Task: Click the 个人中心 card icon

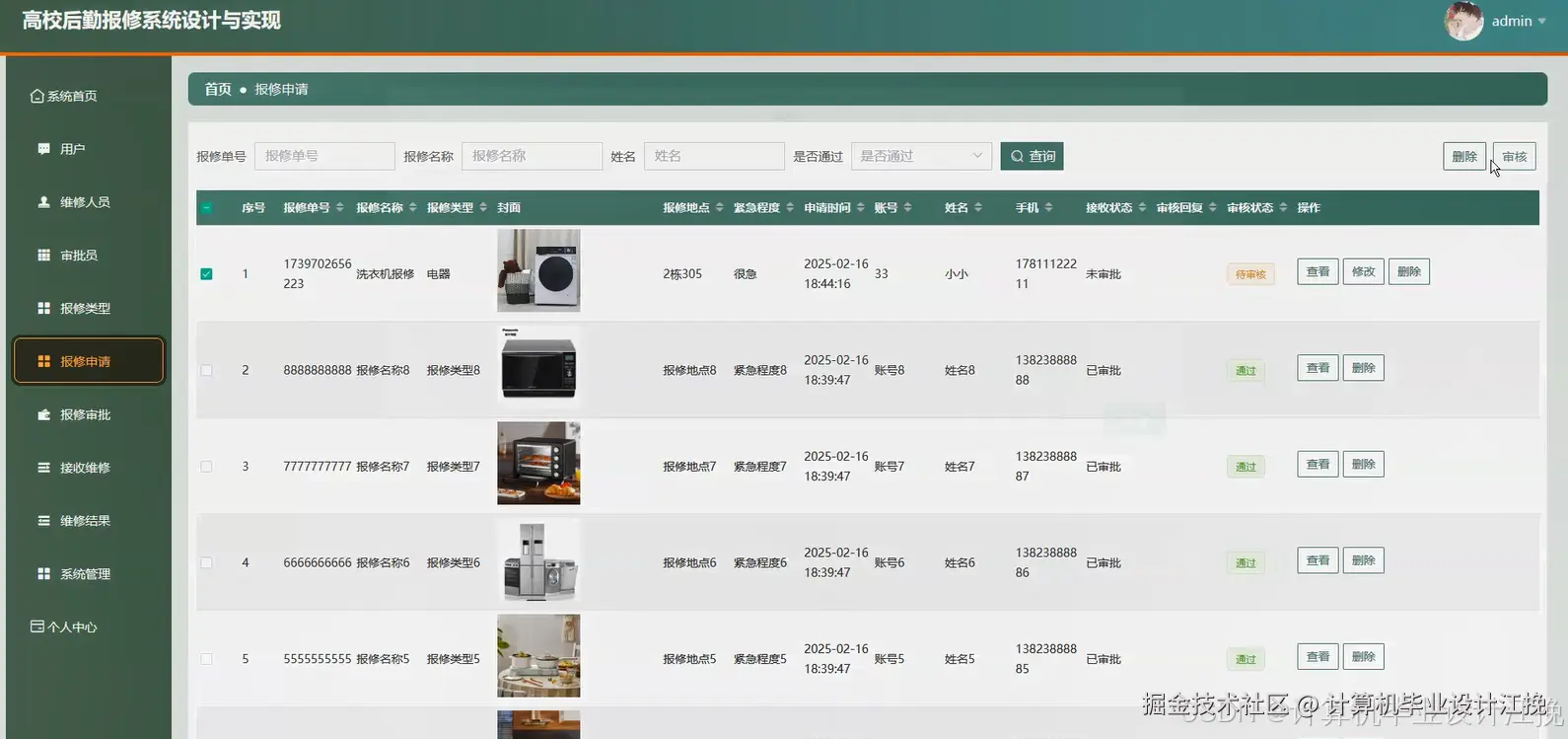Action: pyautogui.click(x=37, y=627)
